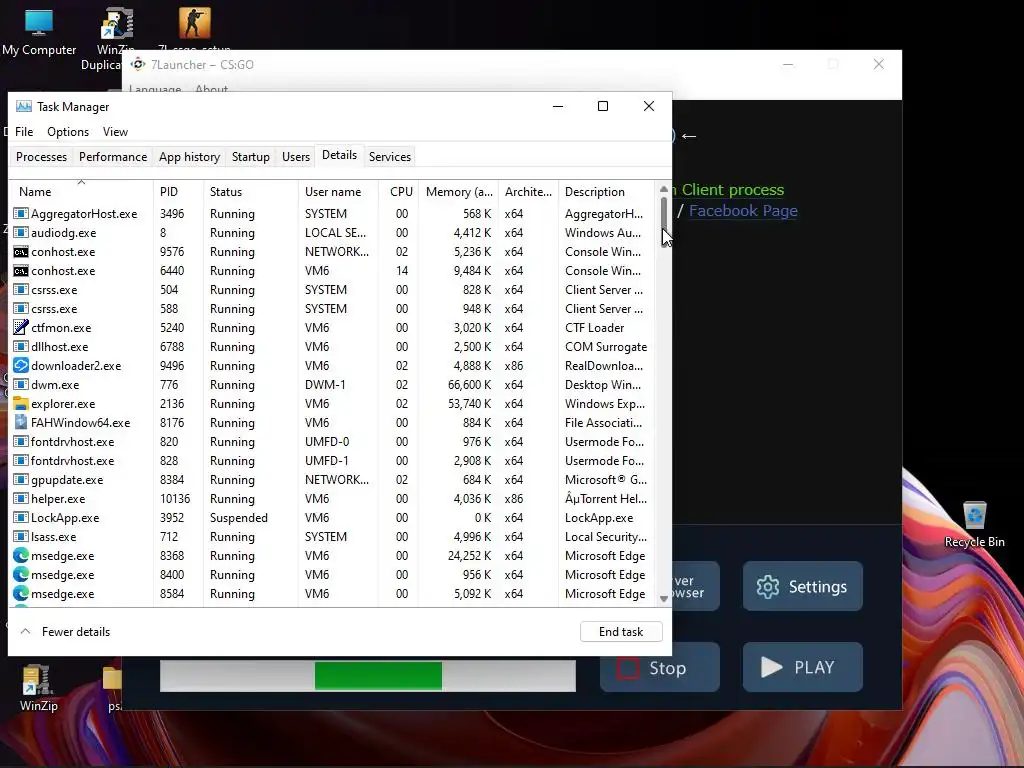This screenshot has height=768, width=1024.
Task: Click the Suspended status of LockApp.exe
Action: (x=238, y=517)
